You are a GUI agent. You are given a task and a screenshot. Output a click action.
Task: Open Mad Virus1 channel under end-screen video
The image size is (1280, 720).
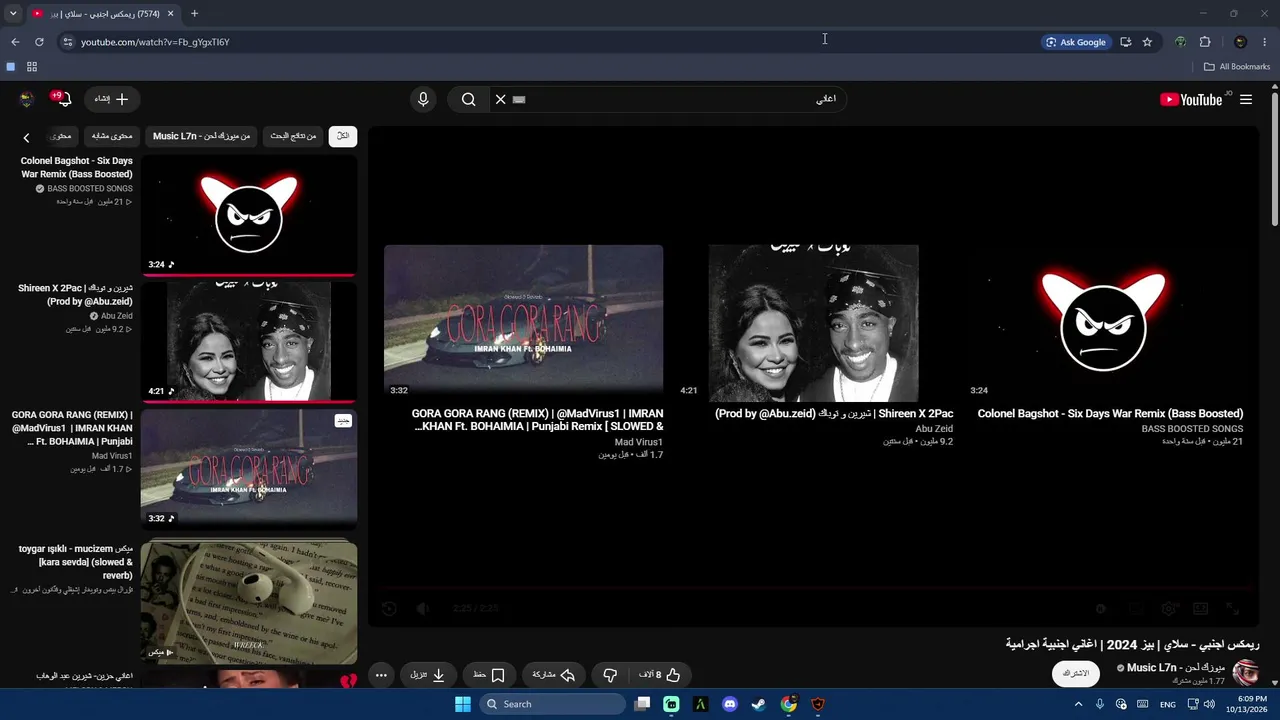pyautogui.click(x=639, y=442)
